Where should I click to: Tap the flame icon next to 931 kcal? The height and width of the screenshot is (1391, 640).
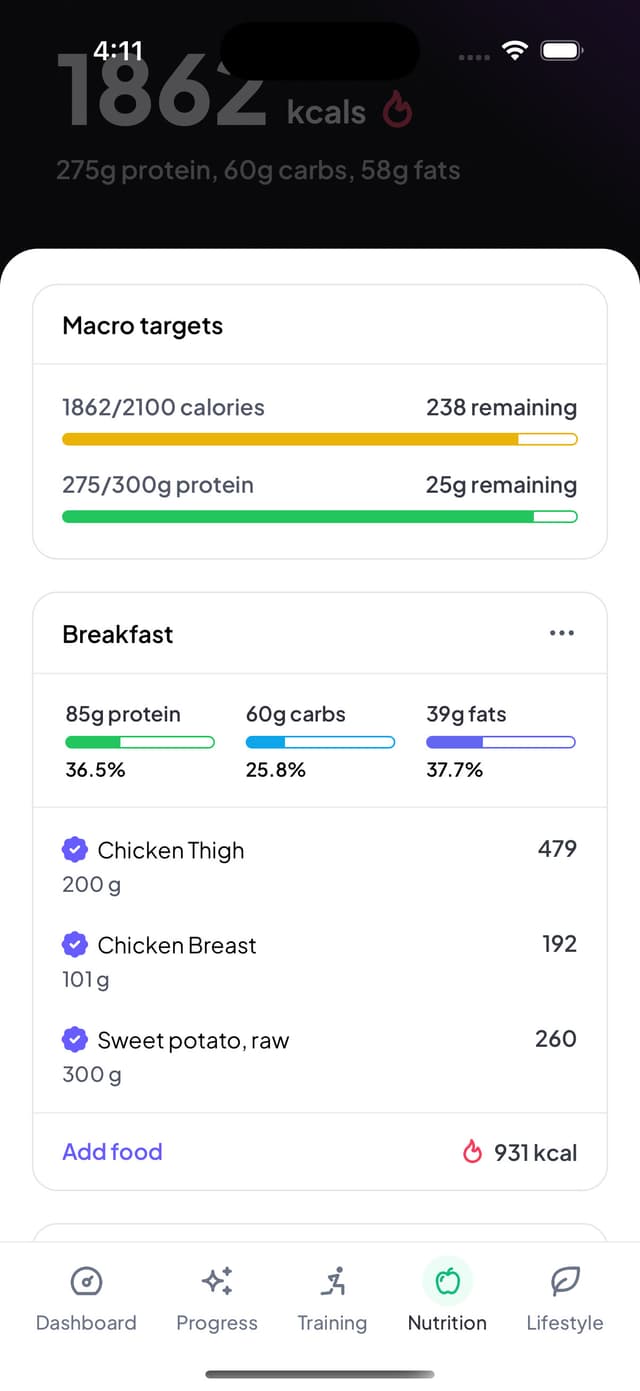click(x=472, y=1152)
